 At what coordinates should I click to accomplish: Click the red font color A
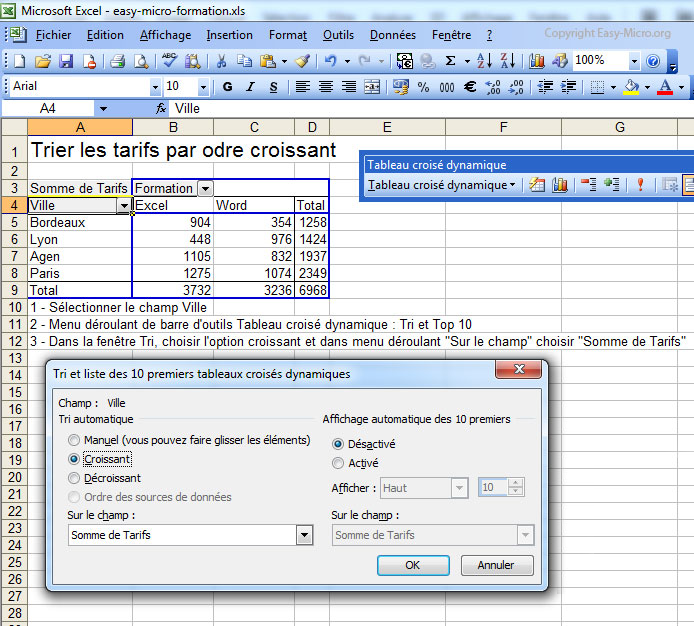pos(665,87)
